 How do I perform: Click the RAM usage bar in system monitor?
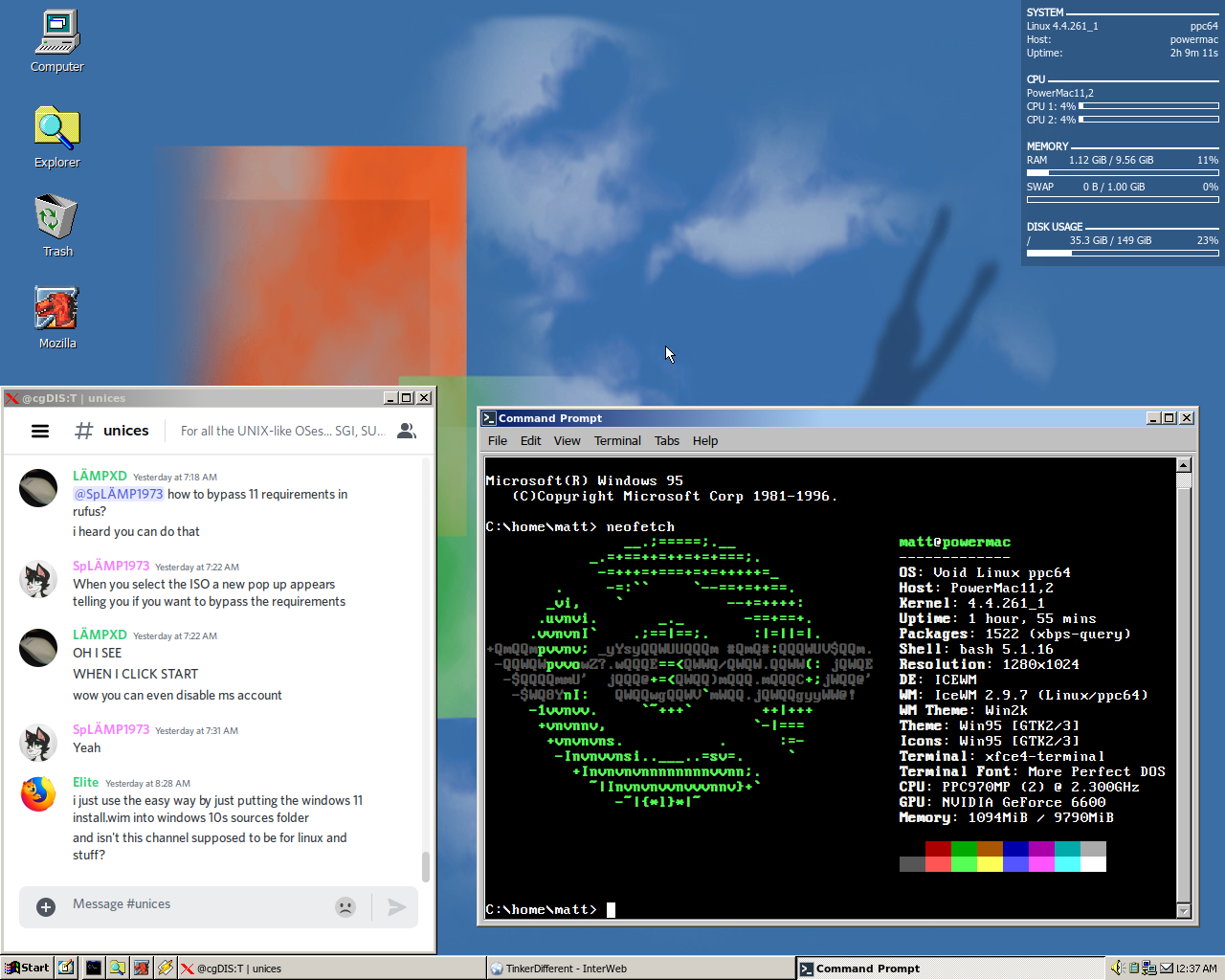[1123, 173]
